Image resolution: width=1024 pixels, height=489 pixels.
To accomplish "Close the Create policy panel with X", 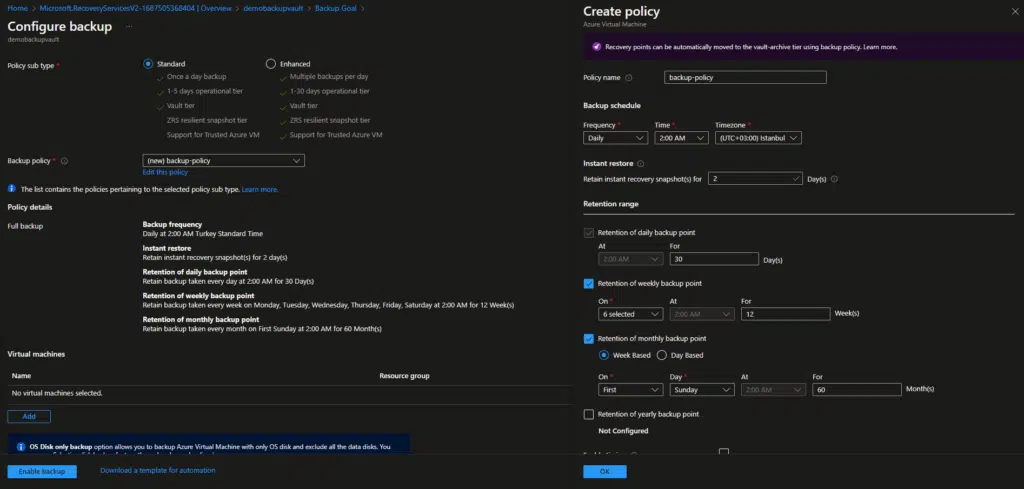I will (x=1014, y=11).
